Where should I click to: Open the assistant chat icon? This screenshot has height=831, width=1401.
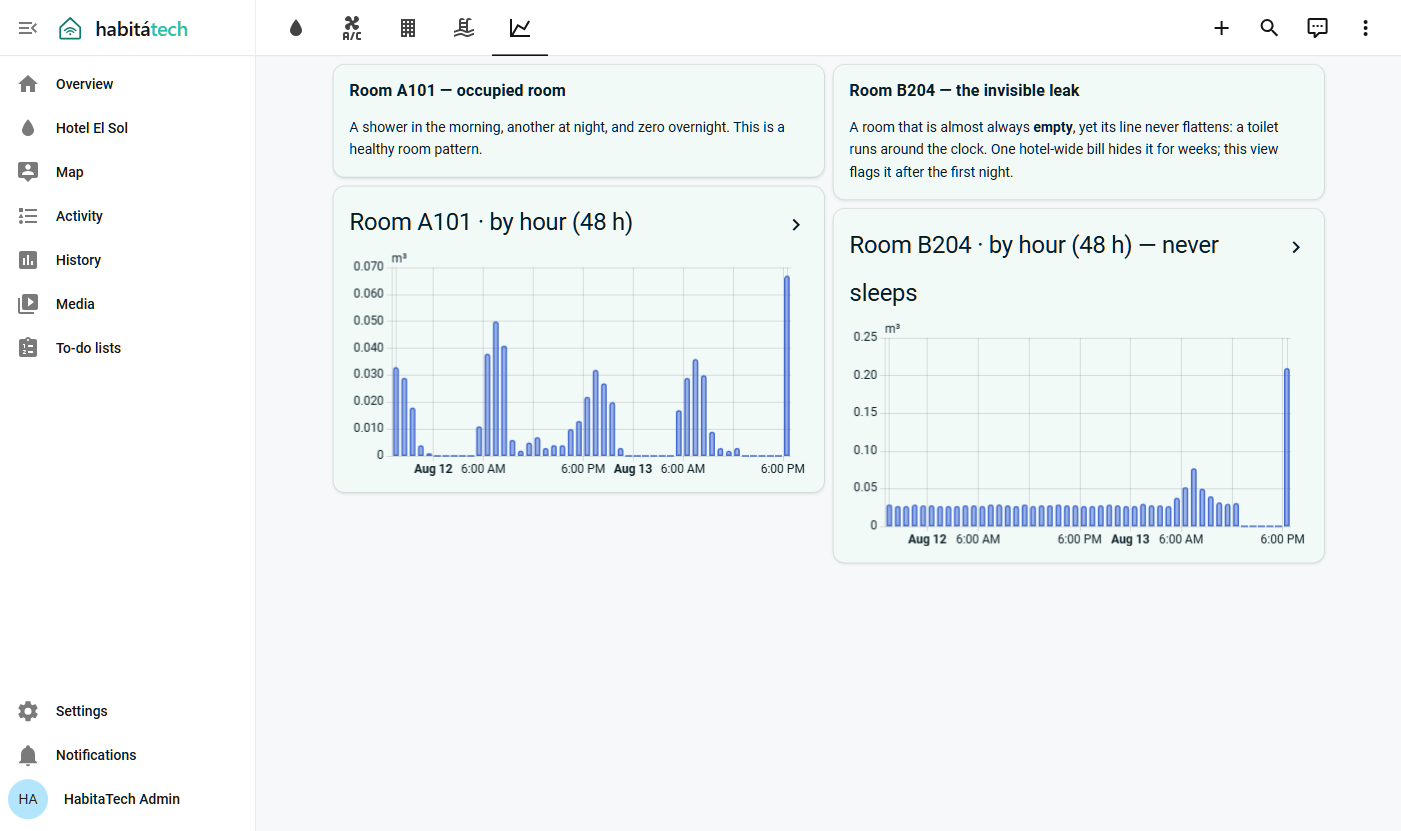1318,28
